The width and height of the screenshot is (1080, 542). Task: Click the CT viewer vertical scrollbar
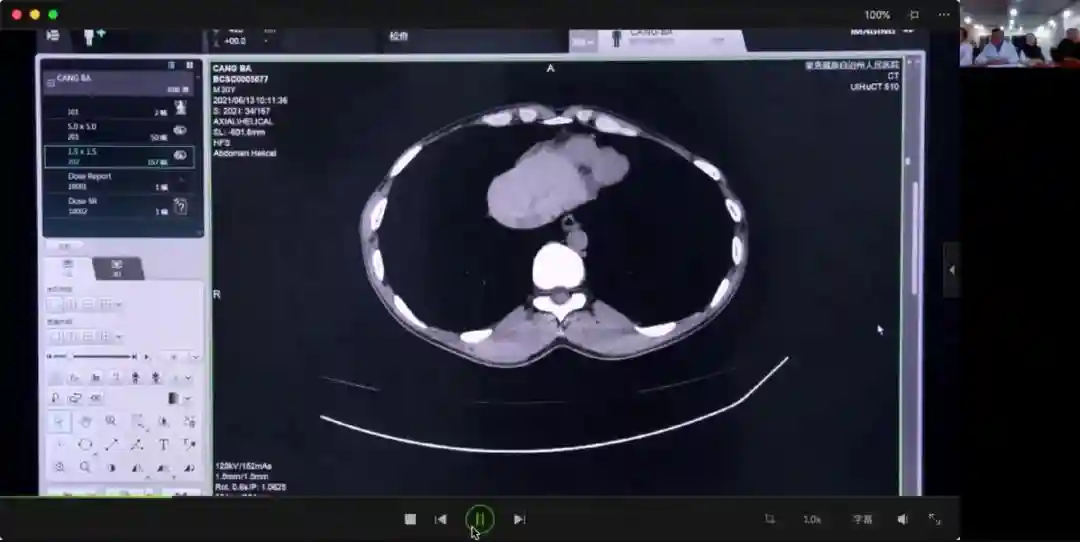click(x=914, y=240)
